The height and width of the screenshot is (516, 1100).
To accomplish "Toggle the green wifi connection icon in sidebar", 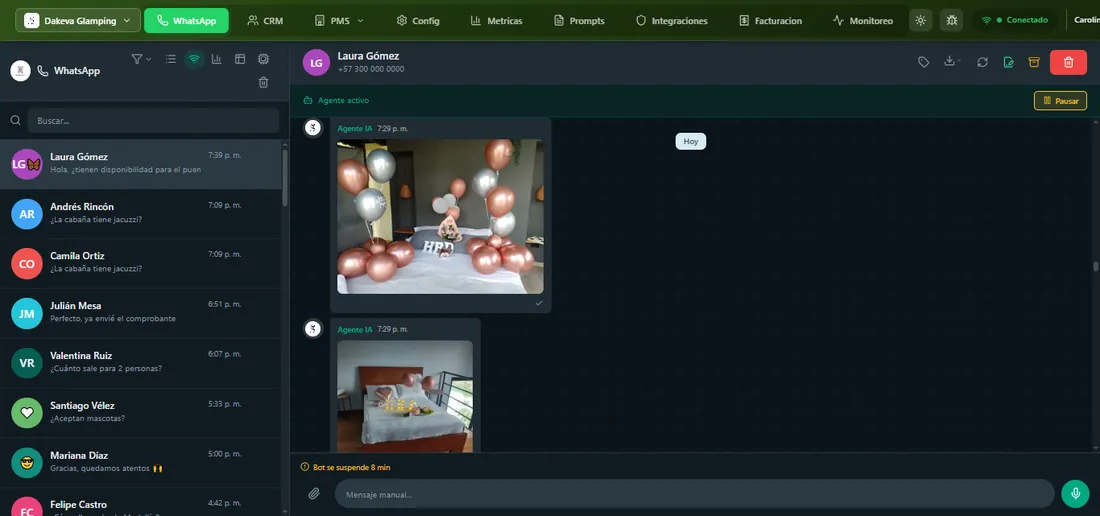I will [194, 60].
